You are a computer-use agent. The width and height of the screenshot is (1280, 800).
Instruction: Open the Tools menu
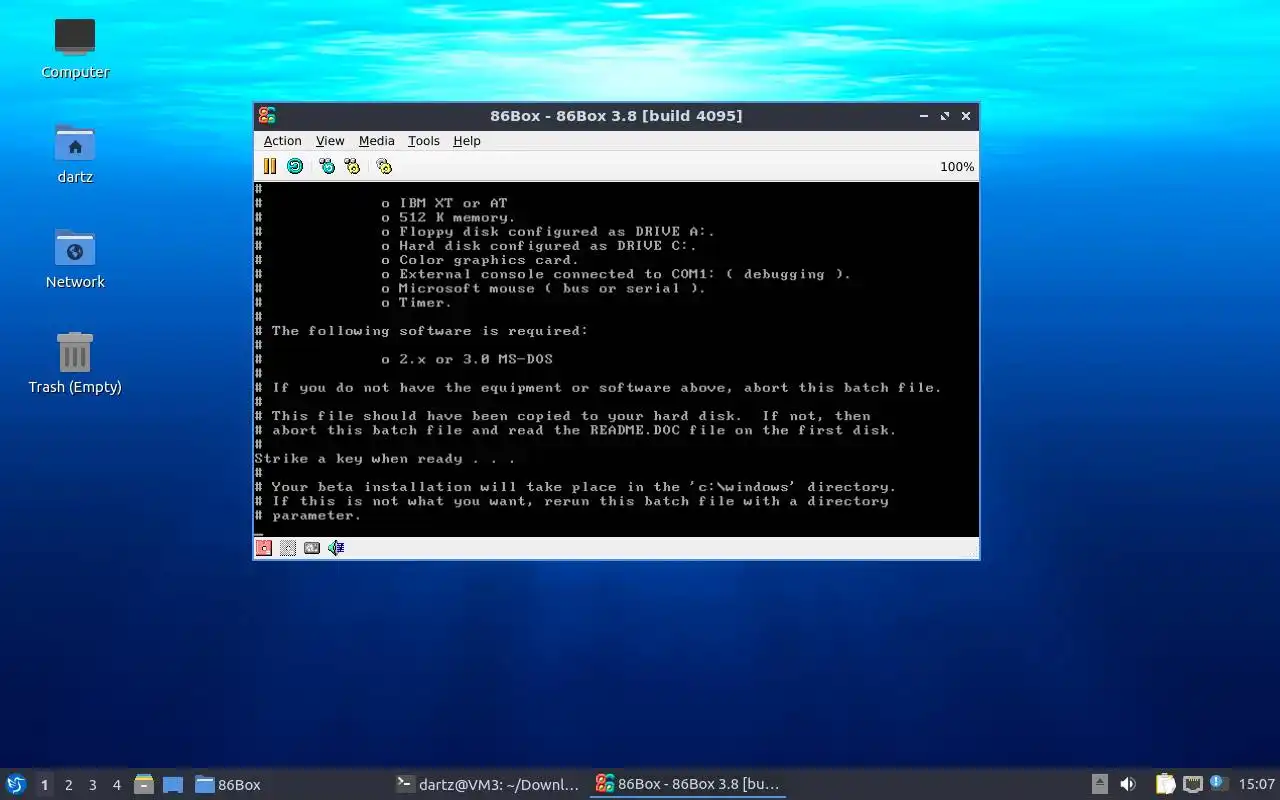(x=424, y=141)
